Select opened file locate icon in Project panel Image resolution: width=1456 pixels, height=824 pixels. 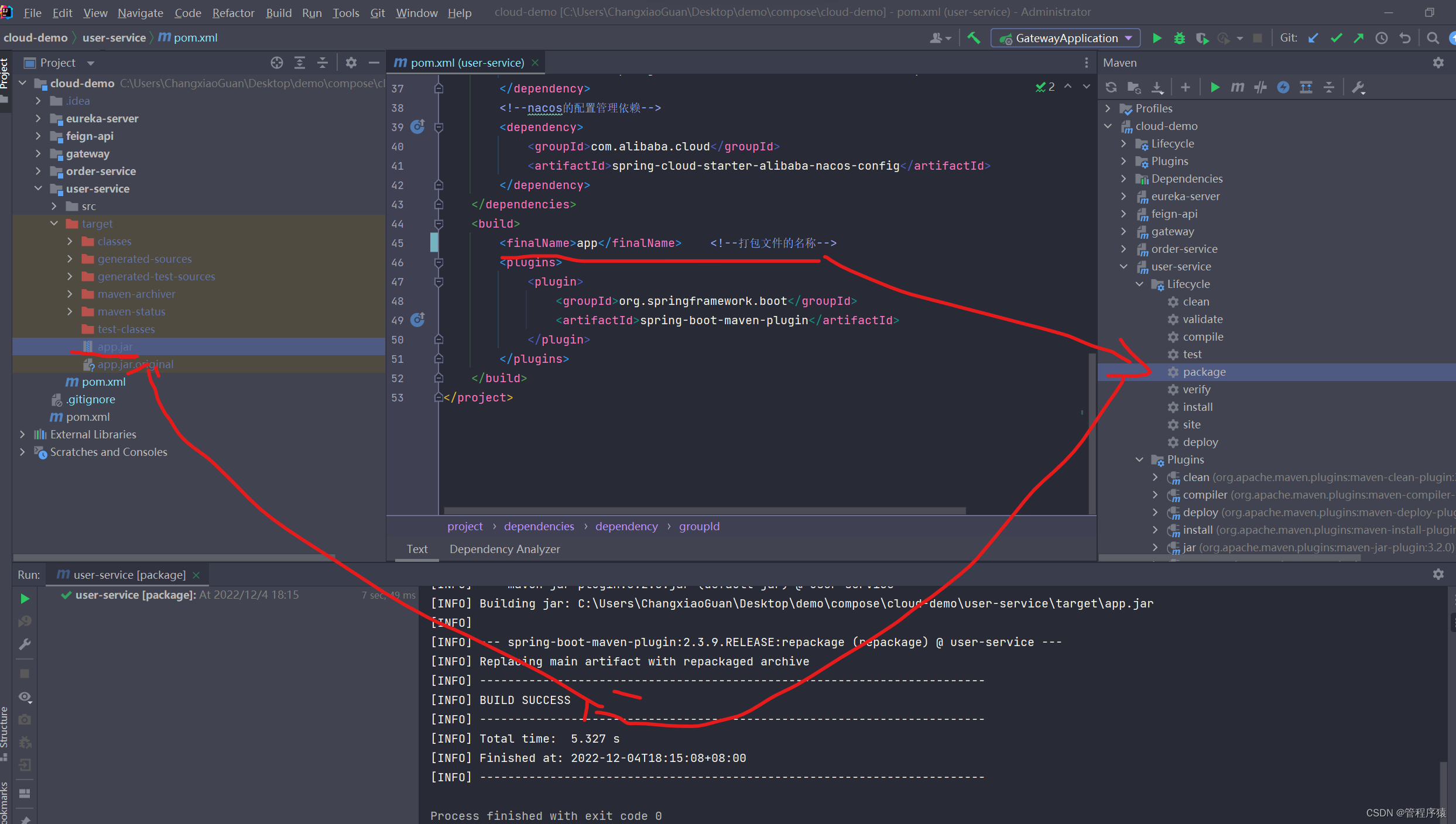point(277,63)
